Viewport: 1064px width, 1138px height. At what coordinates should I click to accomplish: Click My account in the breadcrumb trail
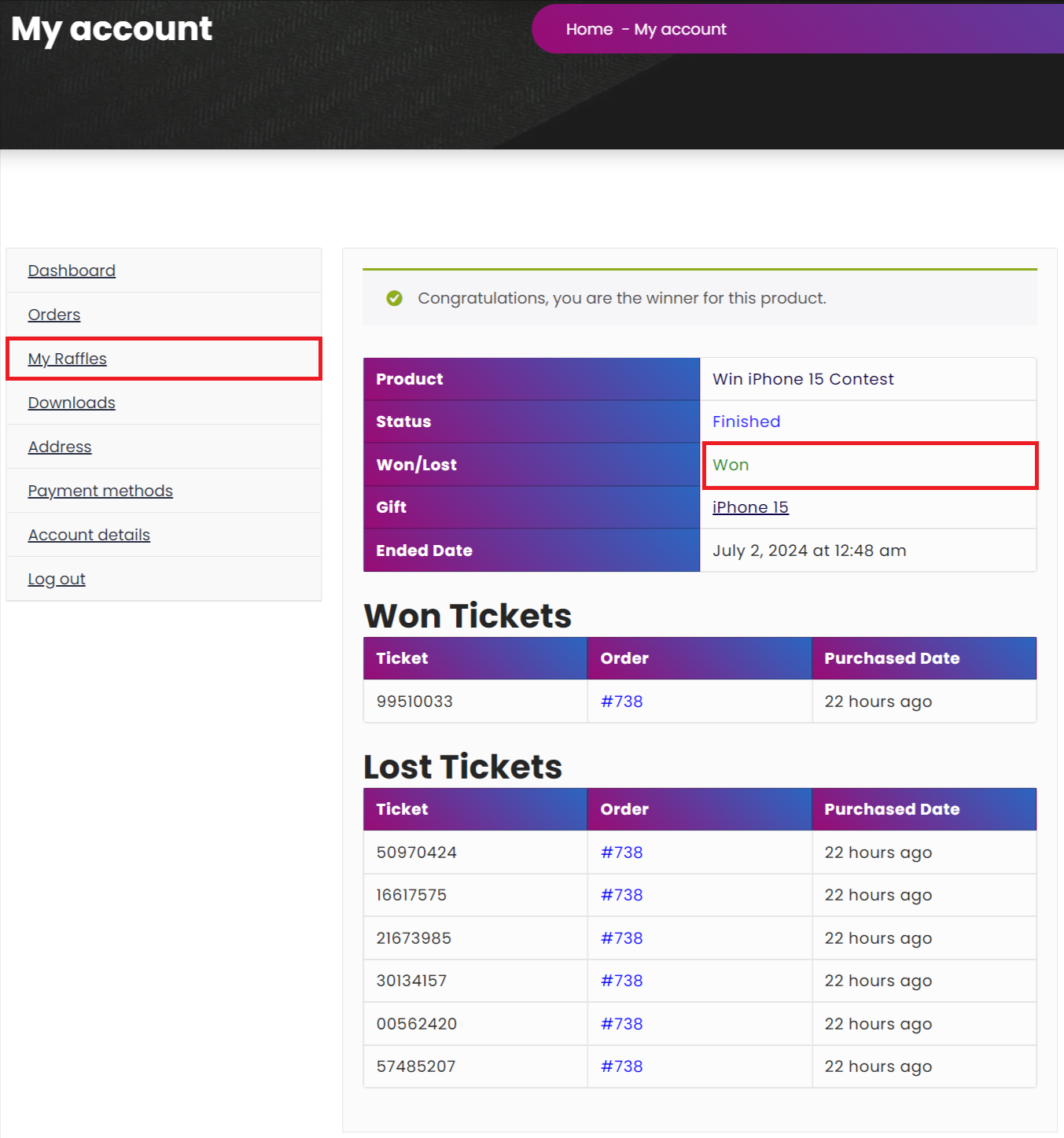(679, 28)
